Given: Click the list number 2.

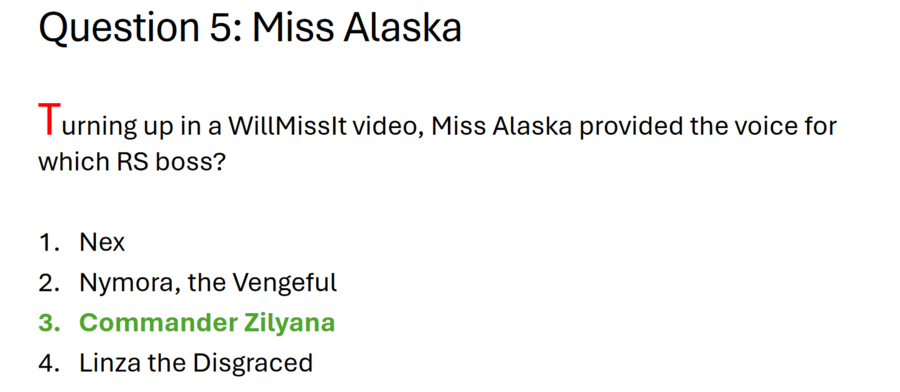Looking at the screenshot, I should 48,282.
